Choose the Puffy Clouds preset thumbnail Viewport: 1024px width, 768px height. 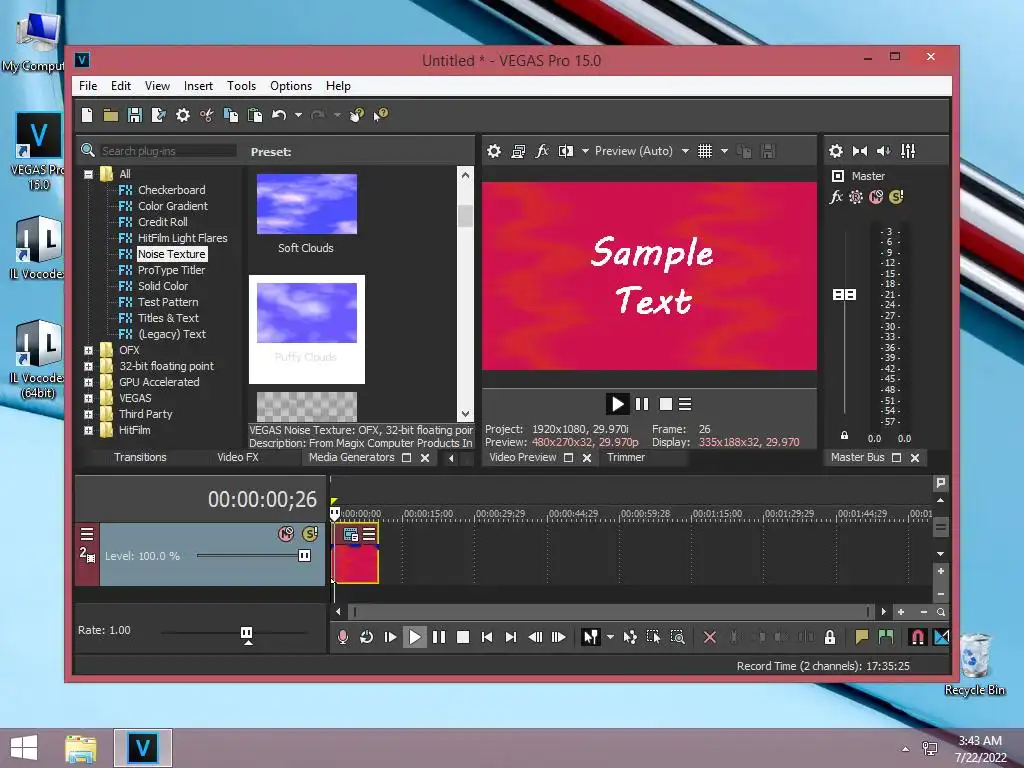click(x=307, y=313)
